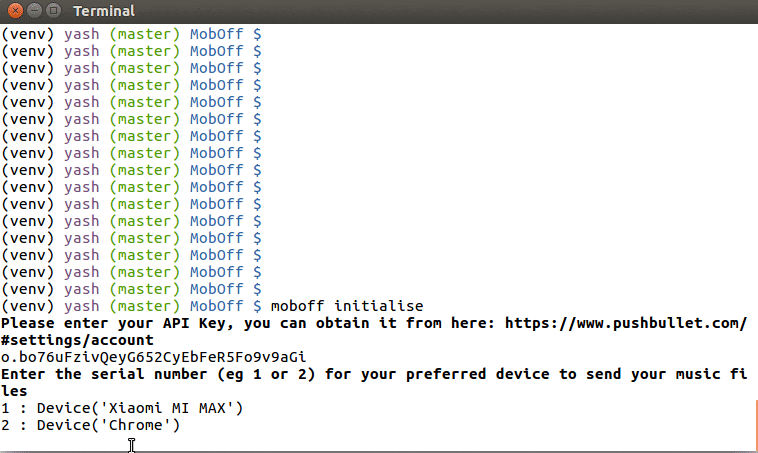Click the 'MobOff' directory name on command line
This screenshot has width=758, height=453.
click(217, 306)
